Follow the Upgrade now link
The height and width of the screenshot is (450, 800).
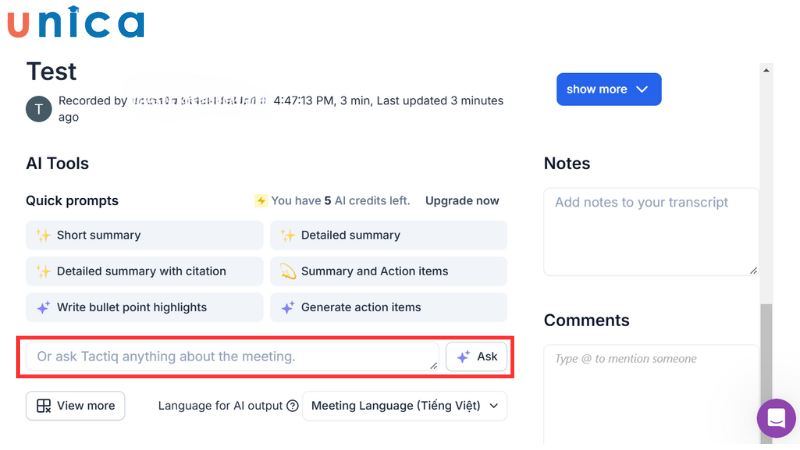pyautogui.click(x=462, y=201)
